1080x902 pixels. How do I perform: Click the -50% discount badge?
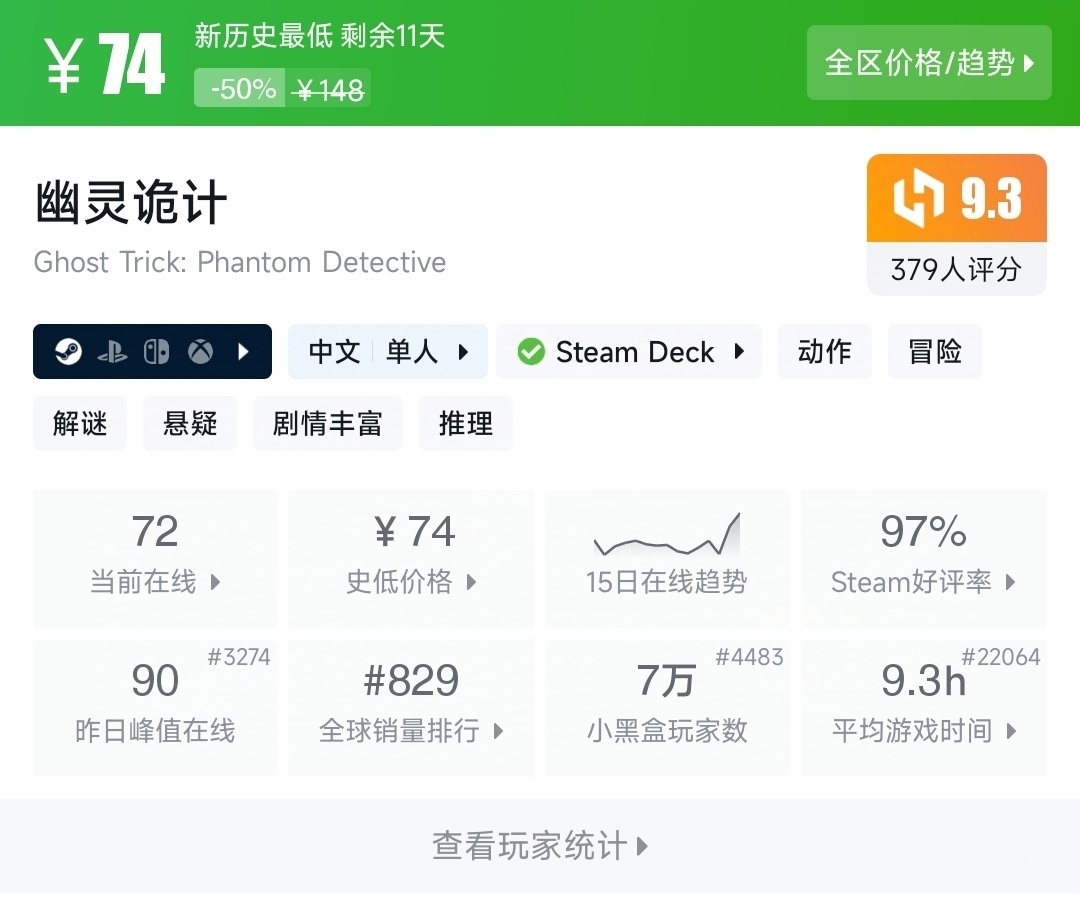(x=240, y=88)
